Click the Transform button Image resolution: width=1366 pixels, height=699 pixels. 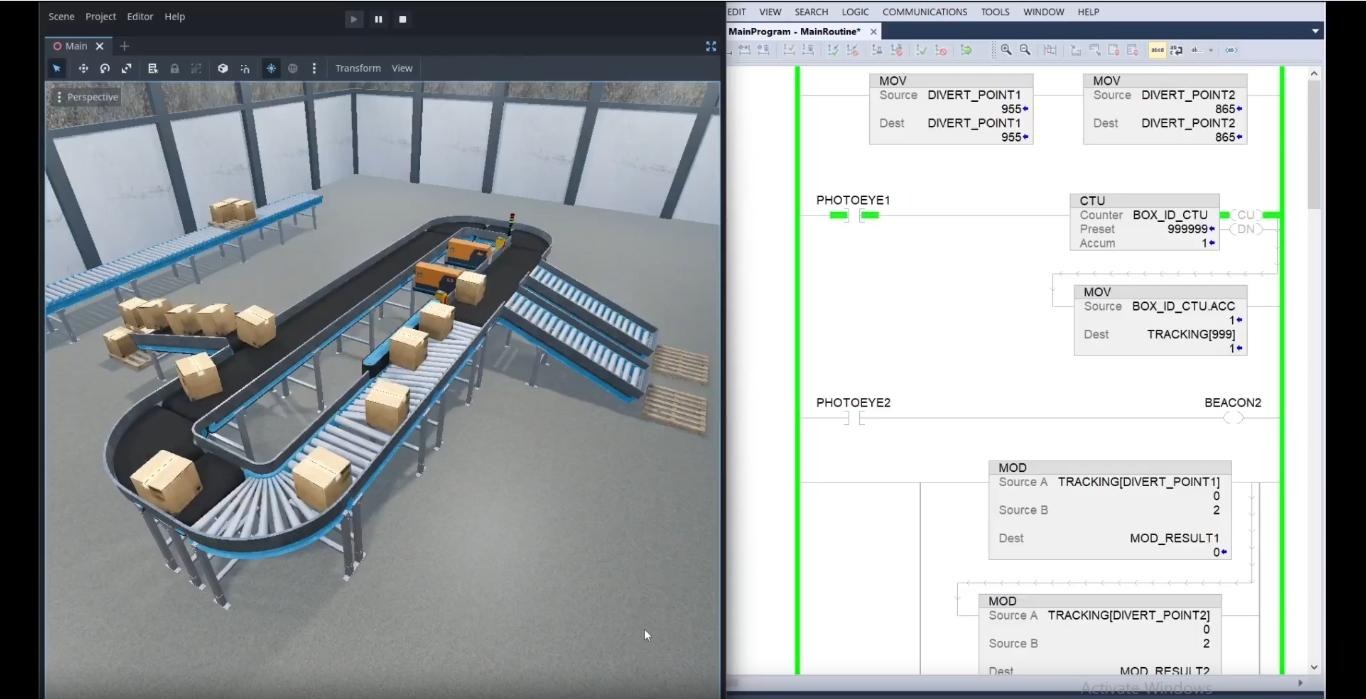(x=357, y=68)
